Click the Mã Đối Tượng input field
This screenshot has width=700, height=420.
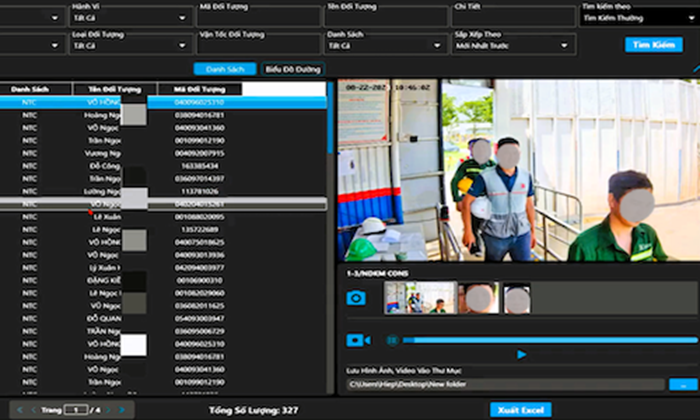click(x=255, y=18)
